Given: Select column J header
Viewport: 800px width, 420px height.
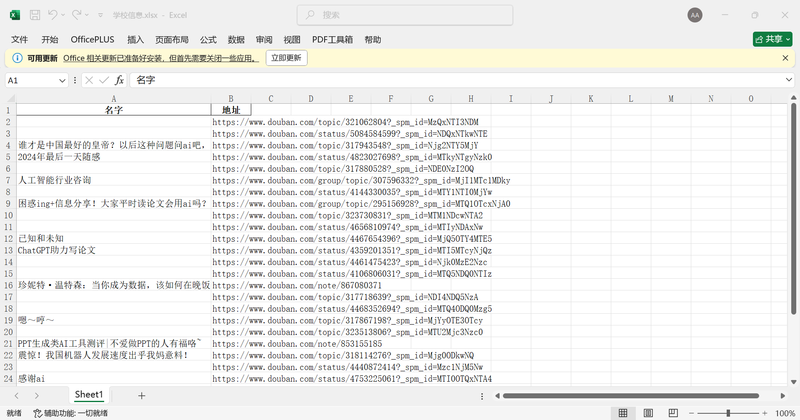Looking at the screenshot, I should point(551,98).
